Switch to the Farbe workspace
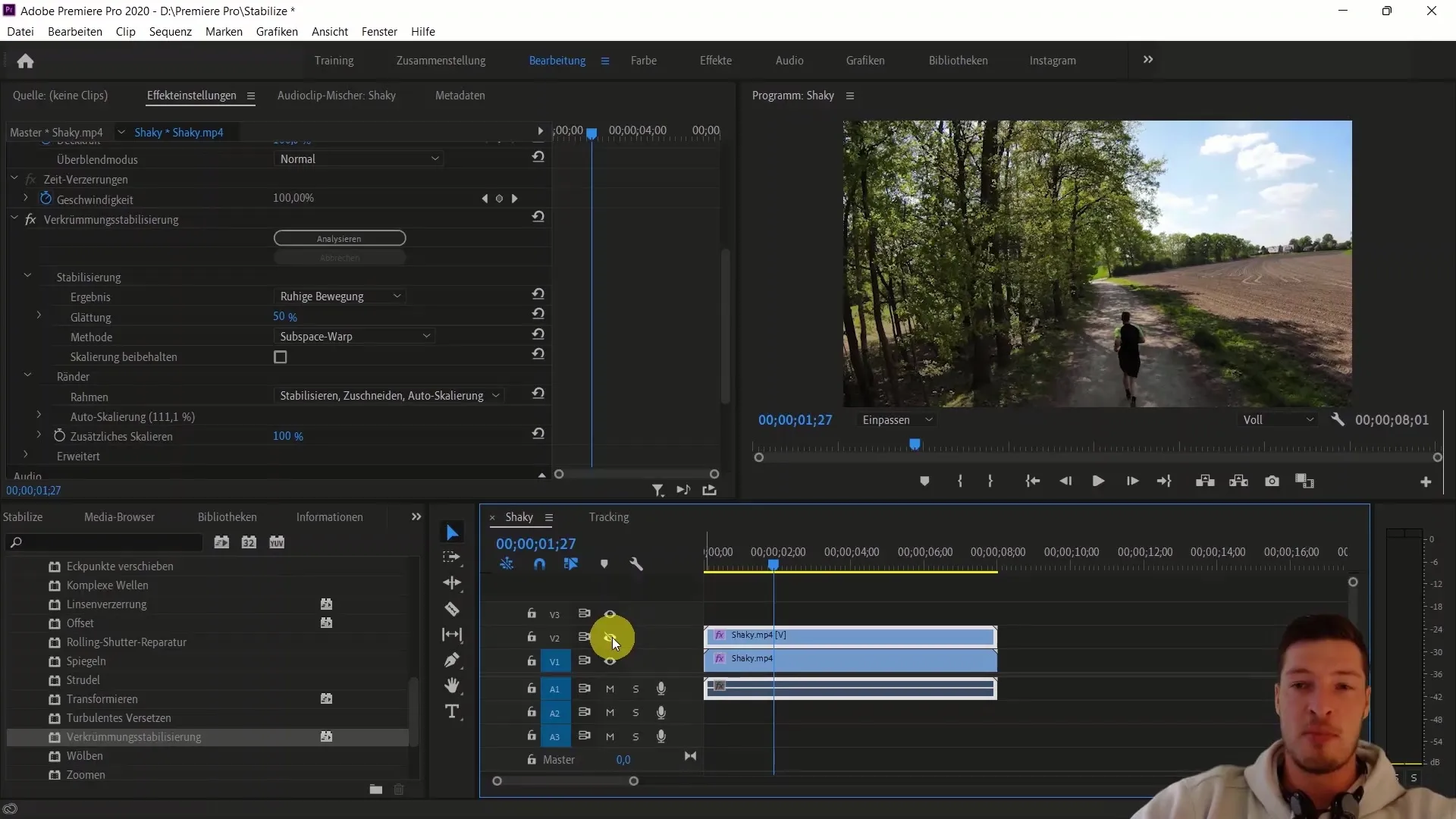Viewport: 1456px width, 819px height. (x=644, y=61)
